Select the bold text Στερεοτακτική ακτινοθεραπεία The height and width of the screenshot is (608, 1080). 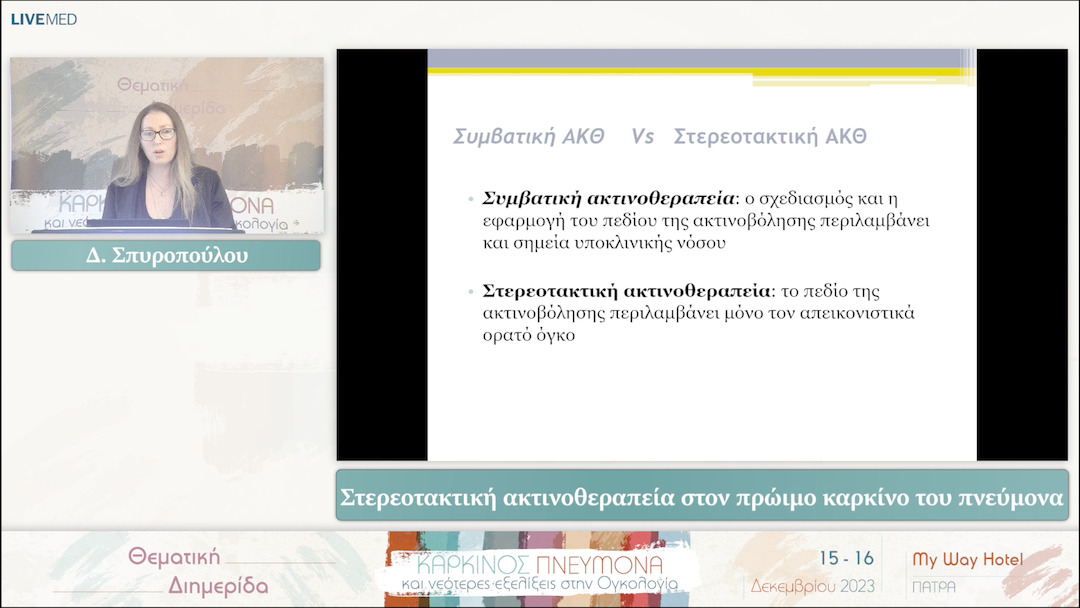pos(627,292)
